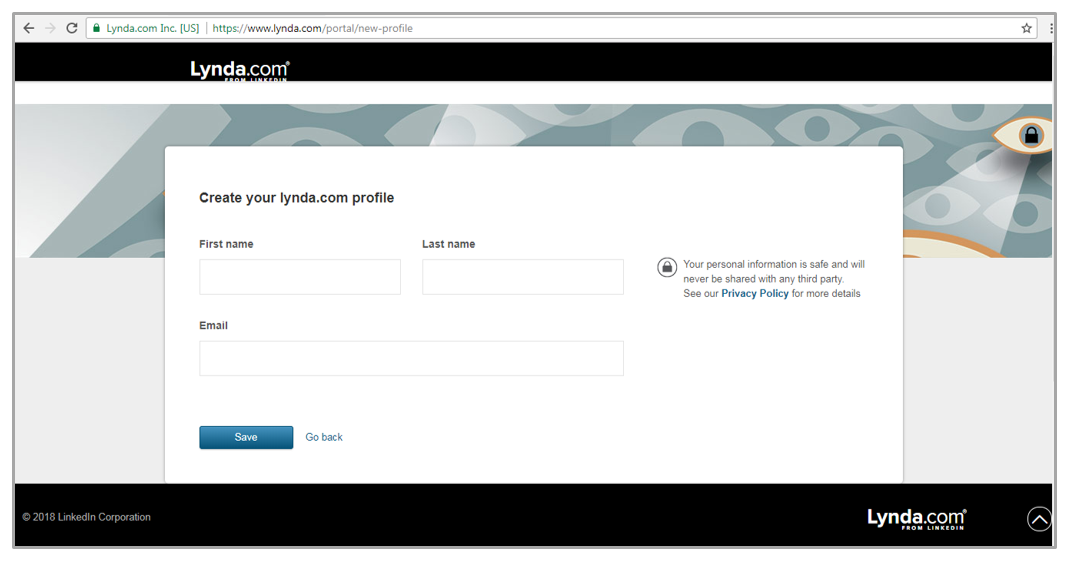
Task: Click into the Email field
Action: pos(411,358)
